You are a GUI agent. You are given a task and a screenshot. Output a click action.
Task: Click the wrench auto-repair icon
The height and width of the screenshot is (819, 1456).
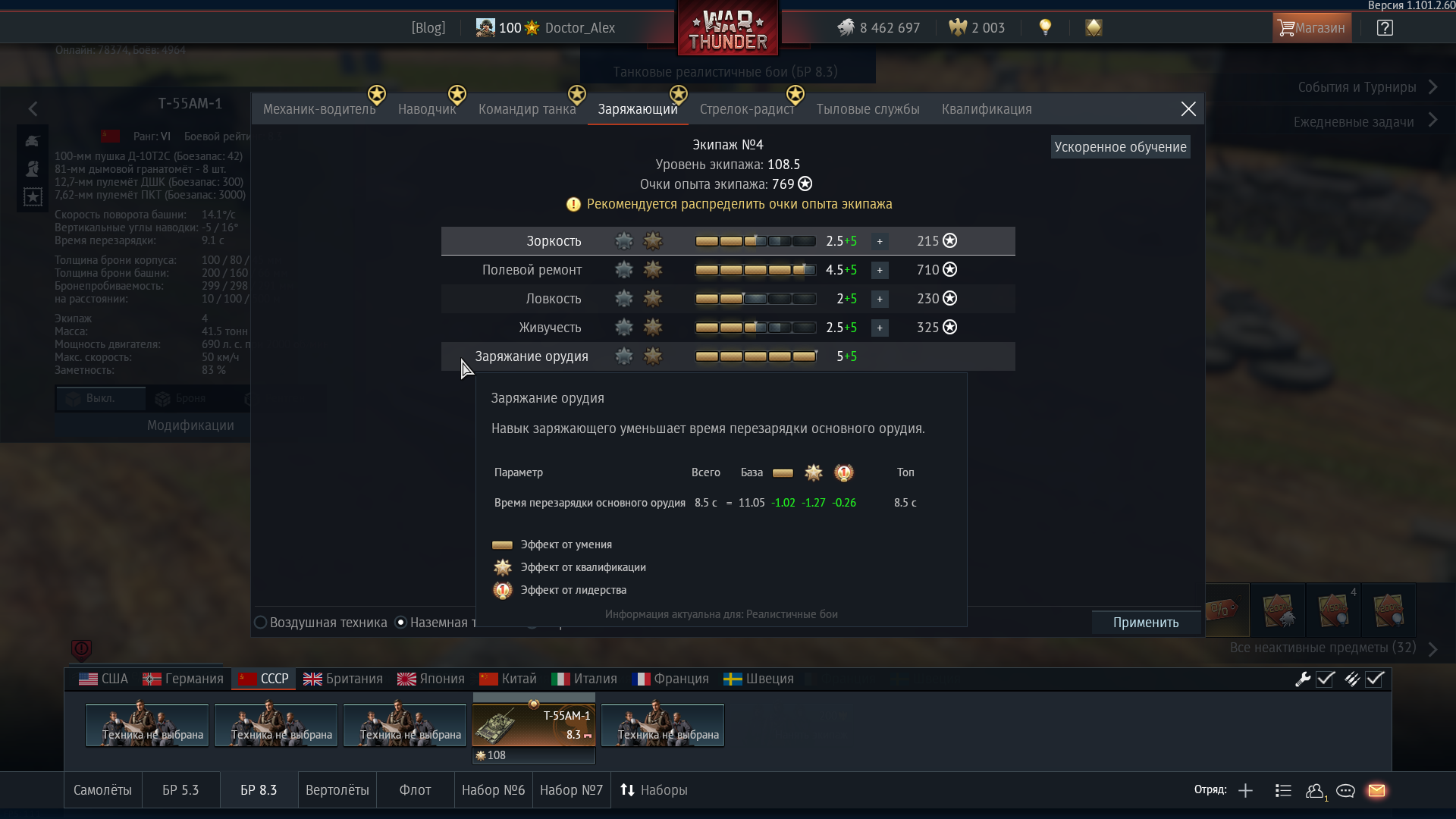1303,679
